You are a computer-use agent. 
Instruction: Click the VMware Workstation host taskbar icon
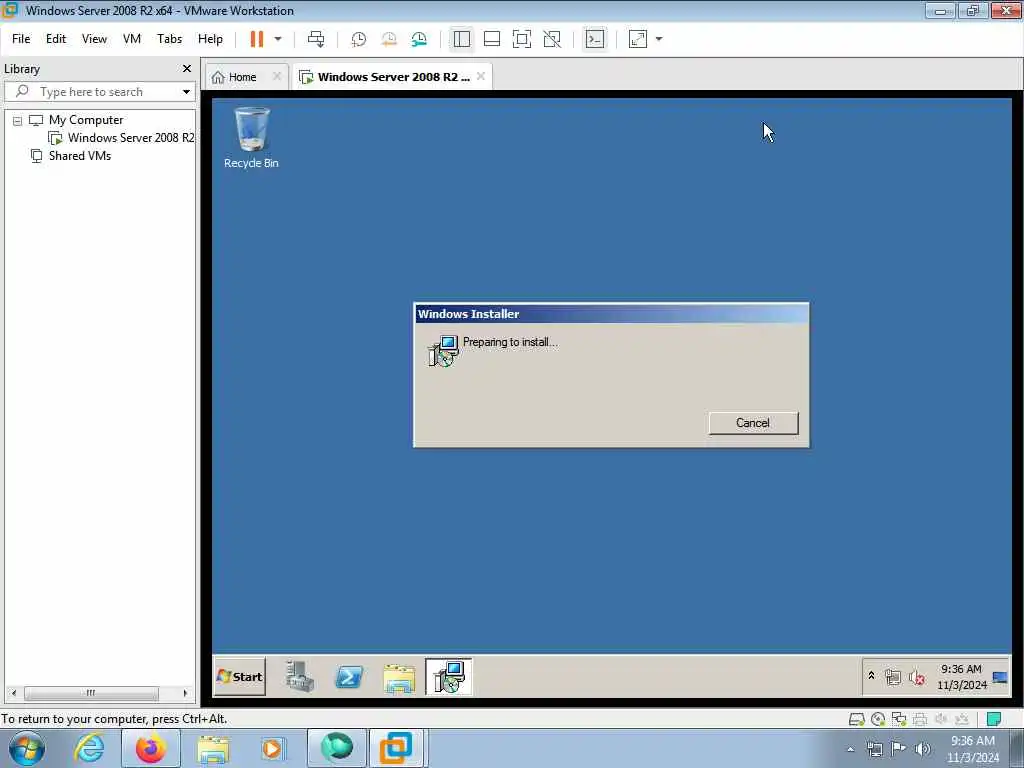(x=396, y=748)
